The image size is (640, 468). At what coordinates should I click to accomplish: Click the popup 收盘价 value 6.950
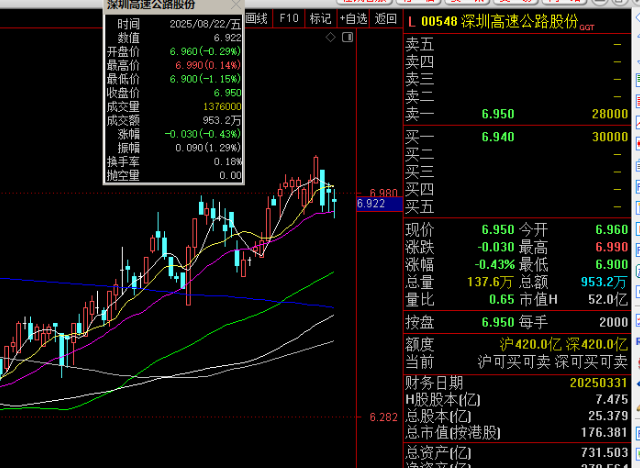[227, 93]
